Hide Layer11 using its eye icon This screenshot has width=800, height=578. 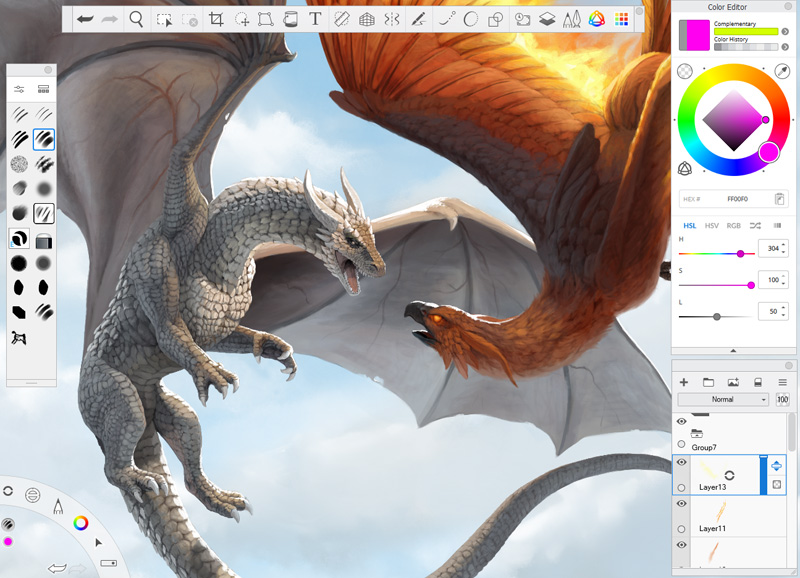pos(682,504)
